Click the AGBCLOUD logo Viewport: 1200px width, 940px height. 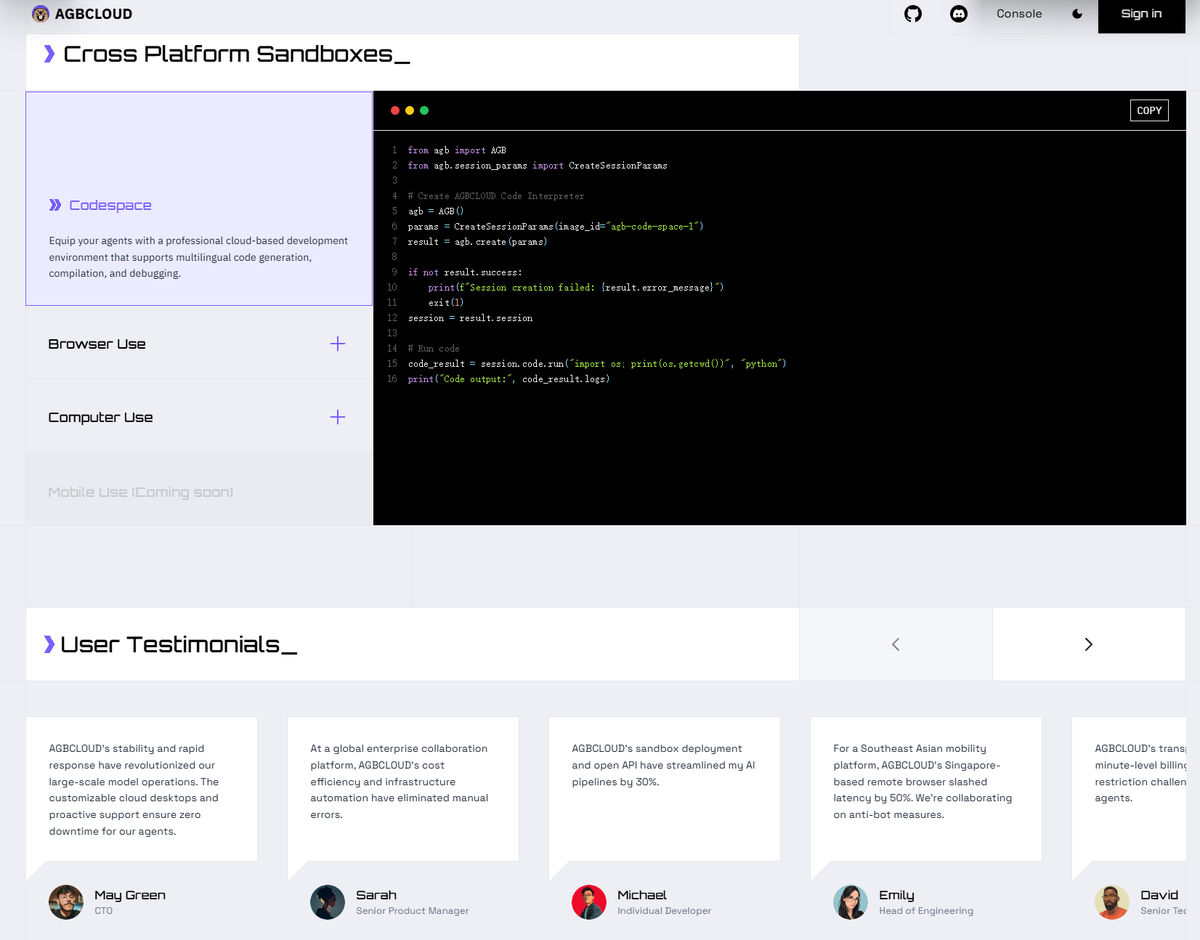82,14
